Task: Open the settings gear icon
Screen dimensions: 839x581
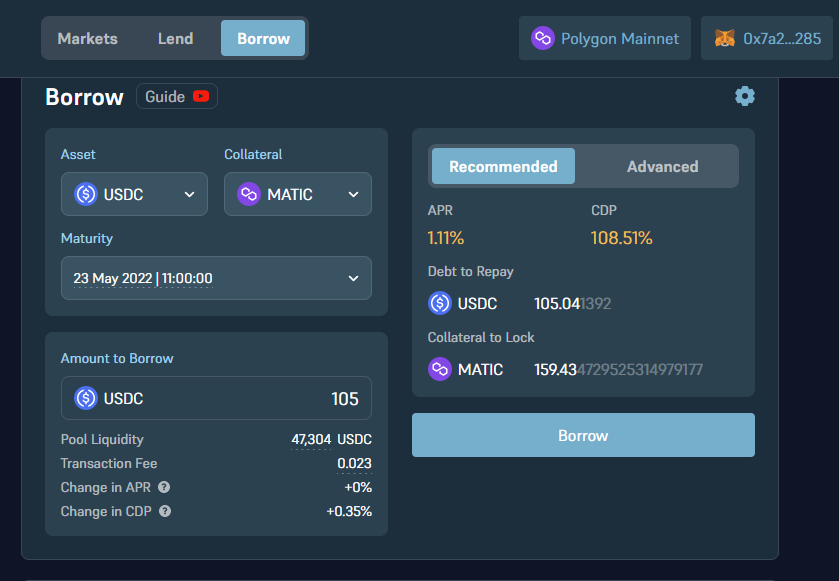Action: click(744, 96)
